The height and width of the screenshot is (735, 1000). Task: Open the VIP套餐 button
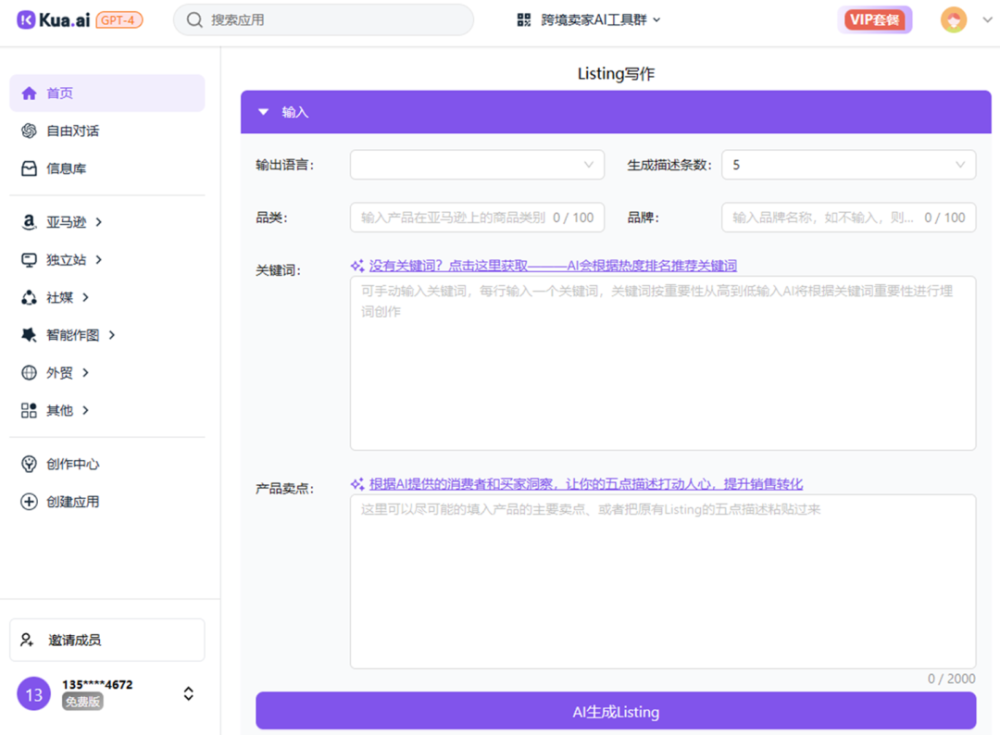click(x=874, y=20)
